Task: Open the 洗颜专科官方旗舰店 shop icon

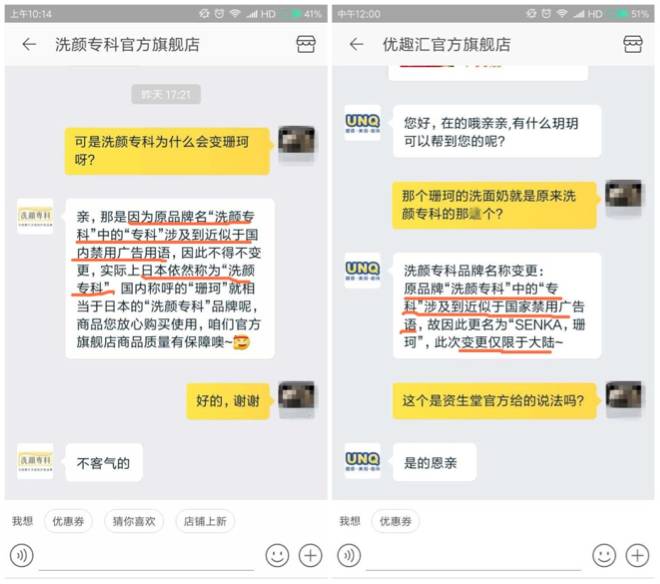Action: coord(306,44)
